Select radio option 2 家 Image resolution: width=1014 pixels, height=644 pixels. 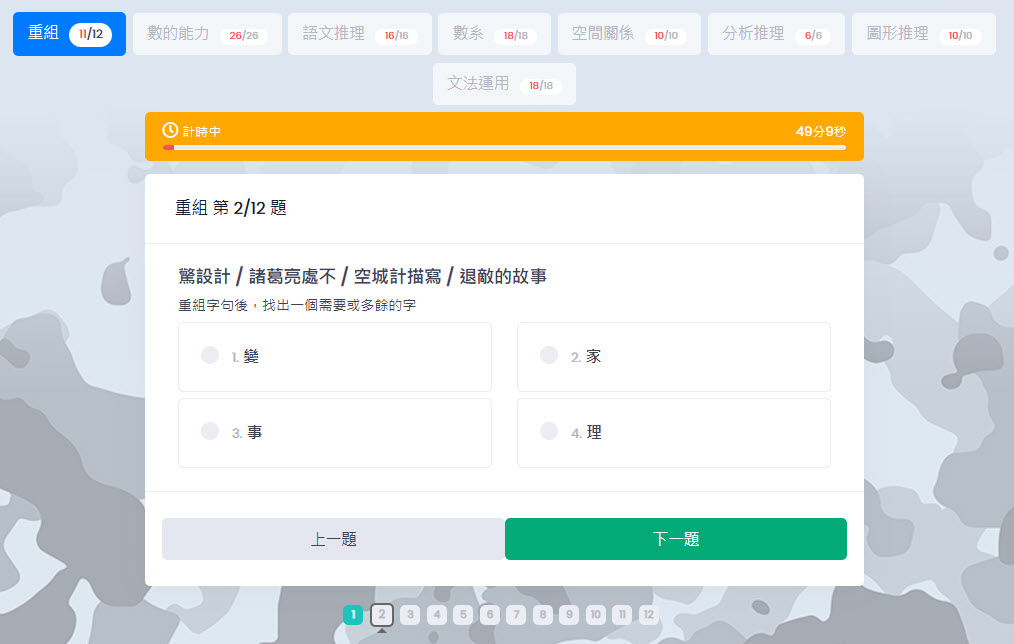tap(548, 355)
